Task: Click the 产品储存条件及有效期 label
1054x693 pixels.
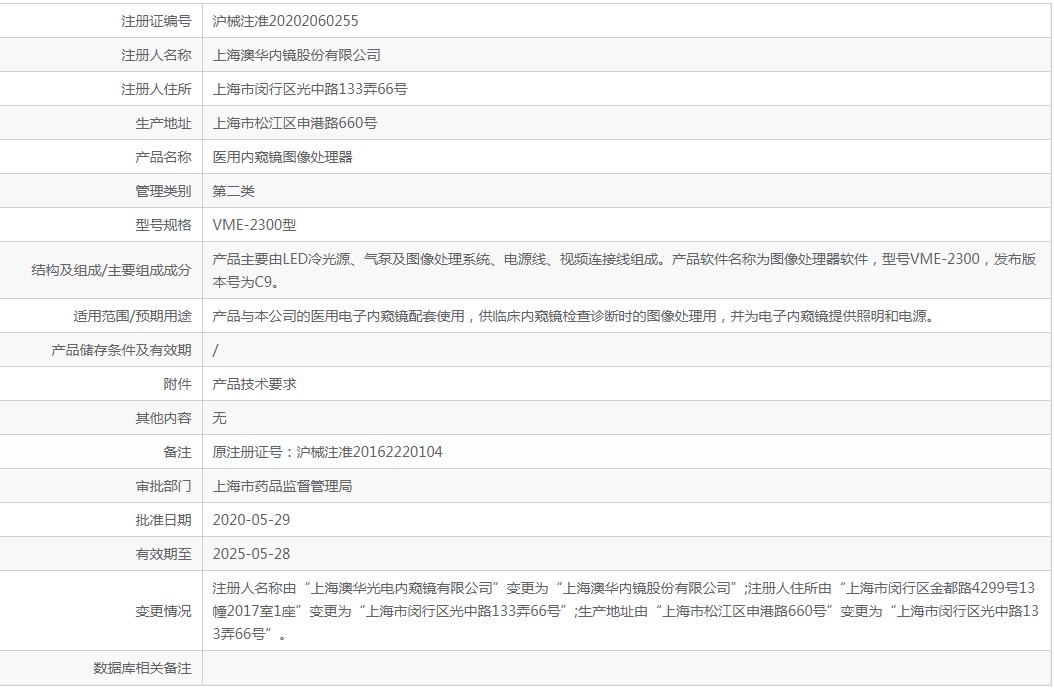Action: [121, 350]
